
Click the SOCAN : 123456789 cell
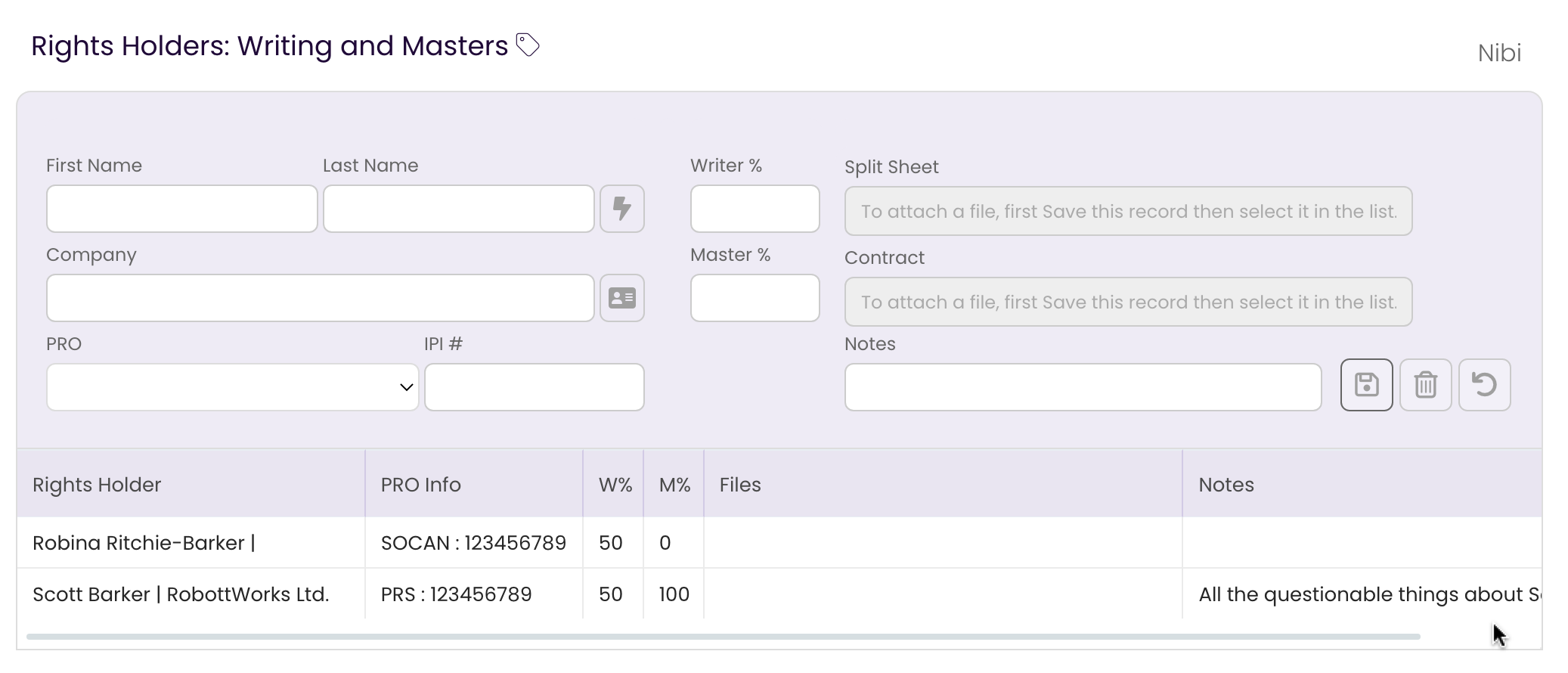click(474, 543)
